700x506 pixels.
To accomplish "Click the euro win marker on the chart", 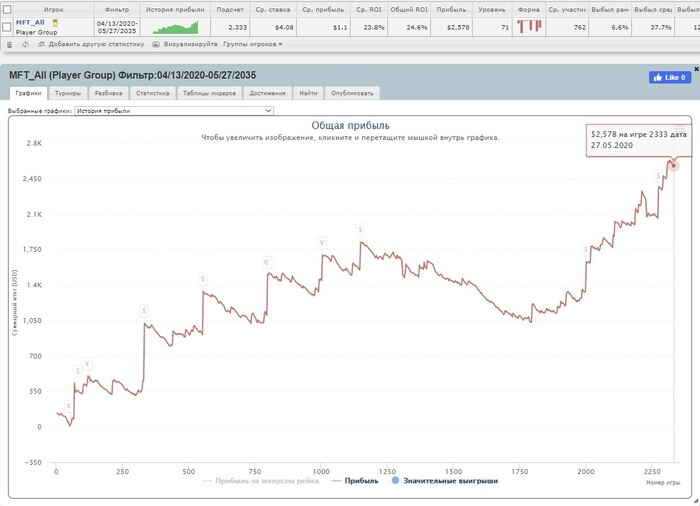I will (x=267, y=262).
